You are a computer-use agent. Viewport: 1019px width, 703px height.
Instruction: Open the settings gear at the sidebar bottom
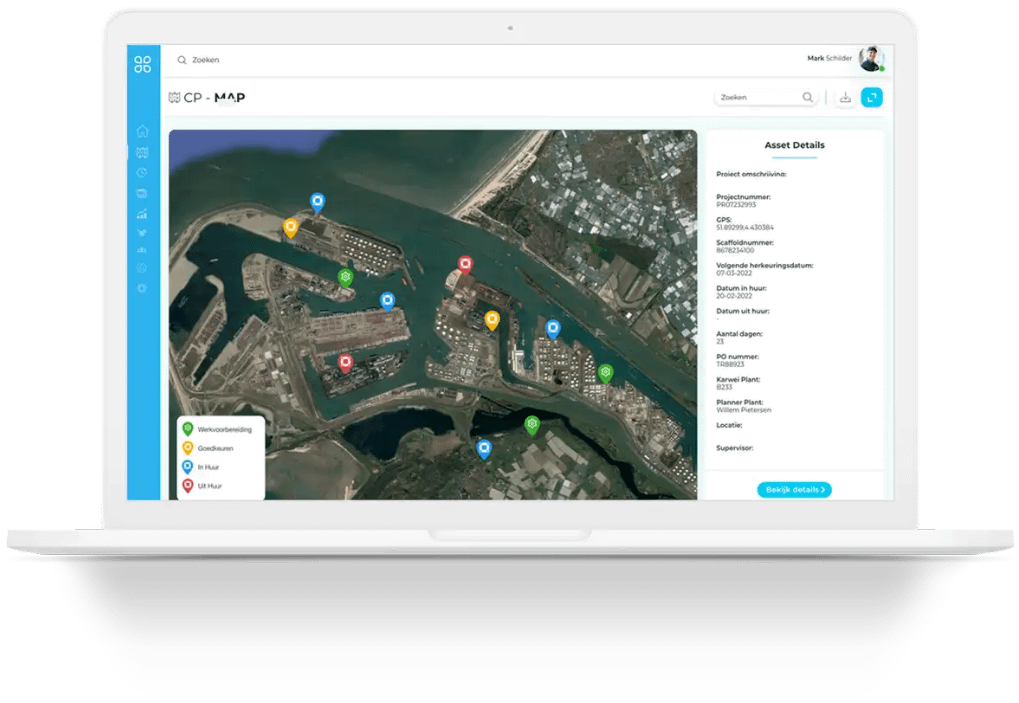tap(142, 288)
